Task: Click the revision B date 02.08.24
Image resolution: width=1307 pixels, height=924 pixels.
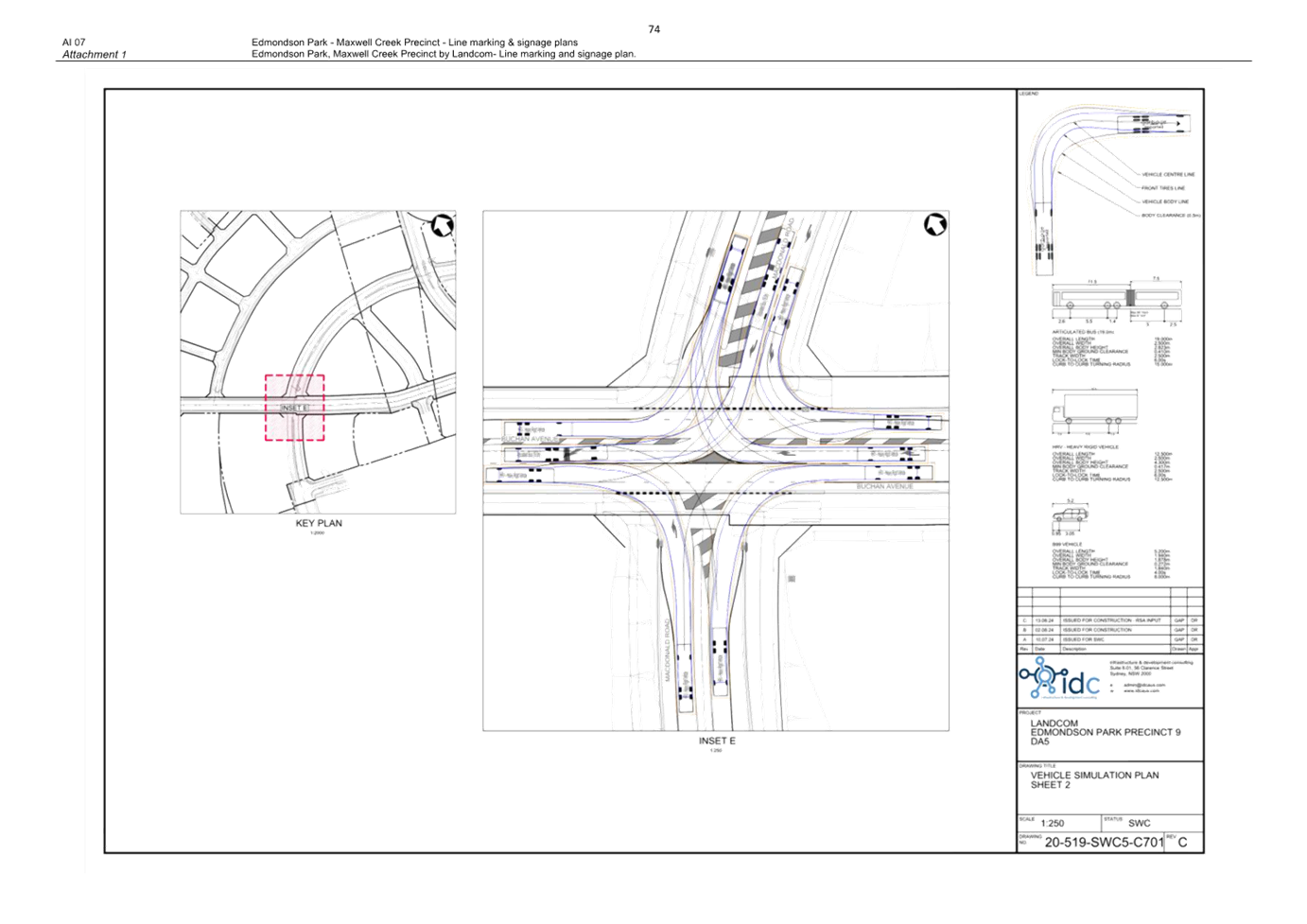Action: click(x=1044, y=630)
